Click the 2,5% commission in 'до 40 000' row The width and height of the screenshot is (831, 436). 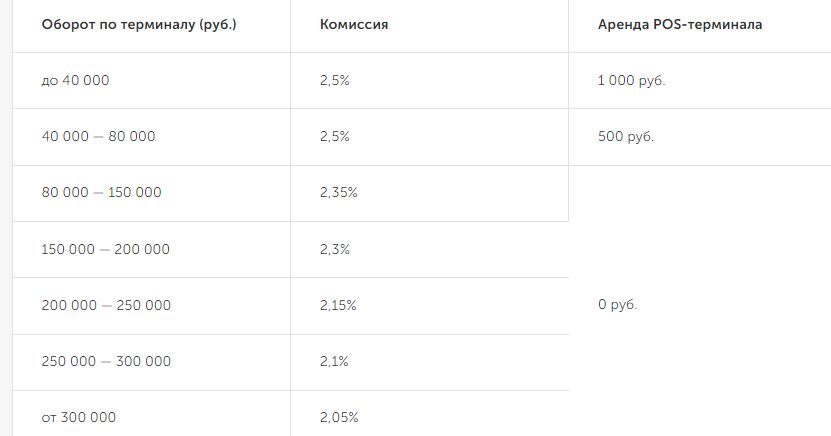(335, 81)
